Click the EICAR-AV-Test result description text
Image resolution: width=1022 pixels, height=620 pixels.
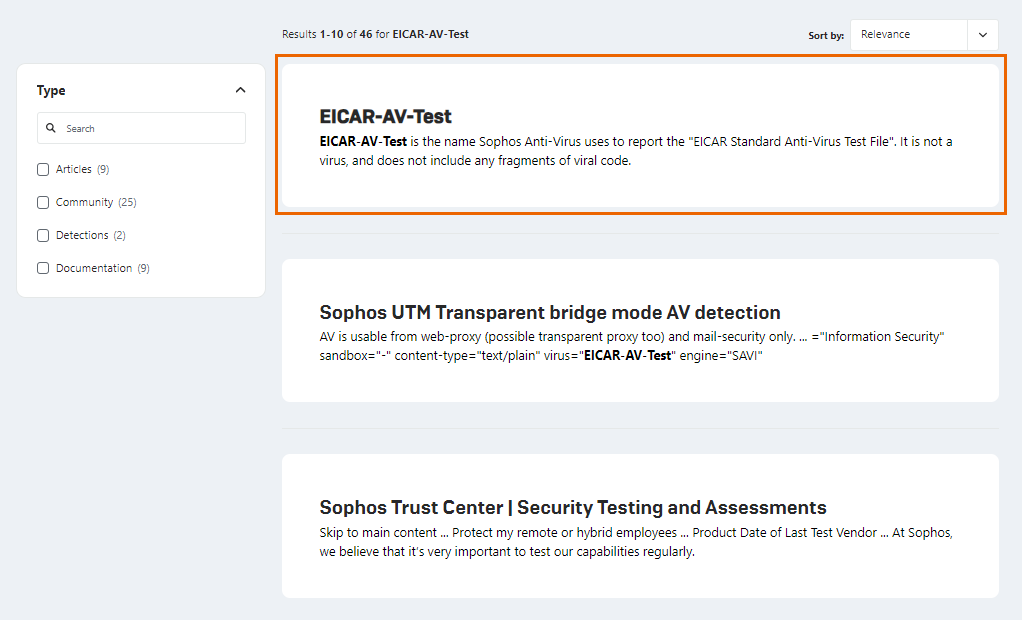(x=635, y=151)
